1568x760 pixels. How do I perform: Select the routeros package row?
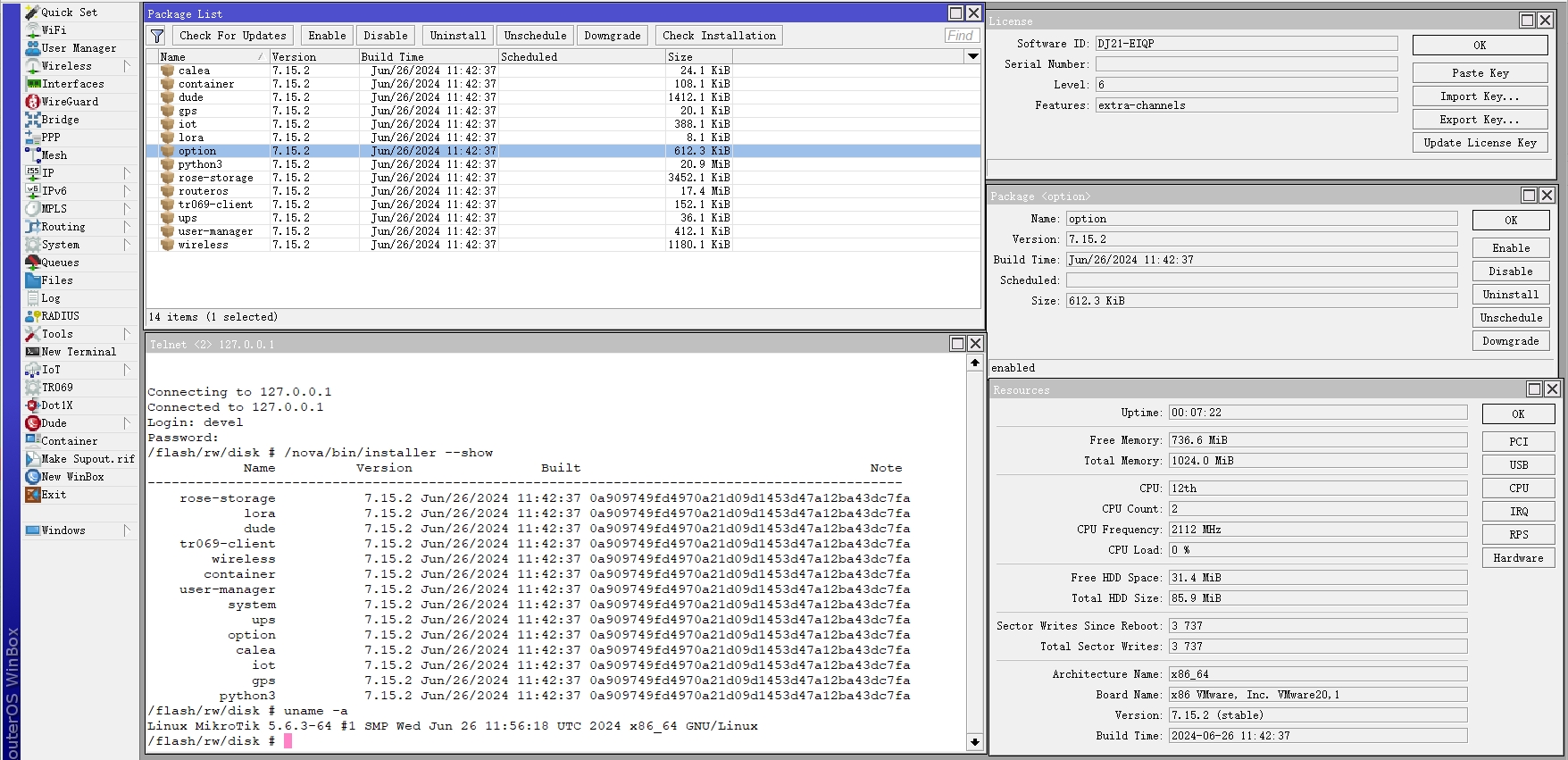pos(203,191)
